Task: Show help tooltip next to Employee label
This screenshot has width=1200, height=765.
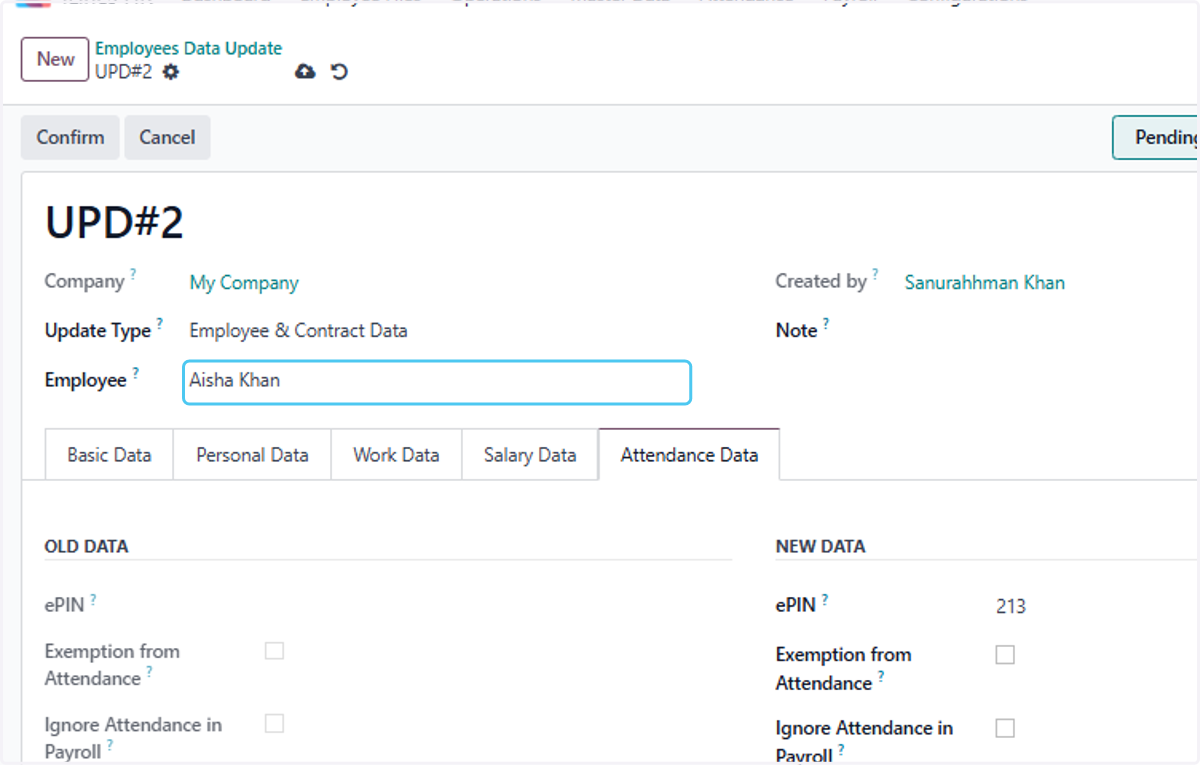Action: click(x=135, y=373)
